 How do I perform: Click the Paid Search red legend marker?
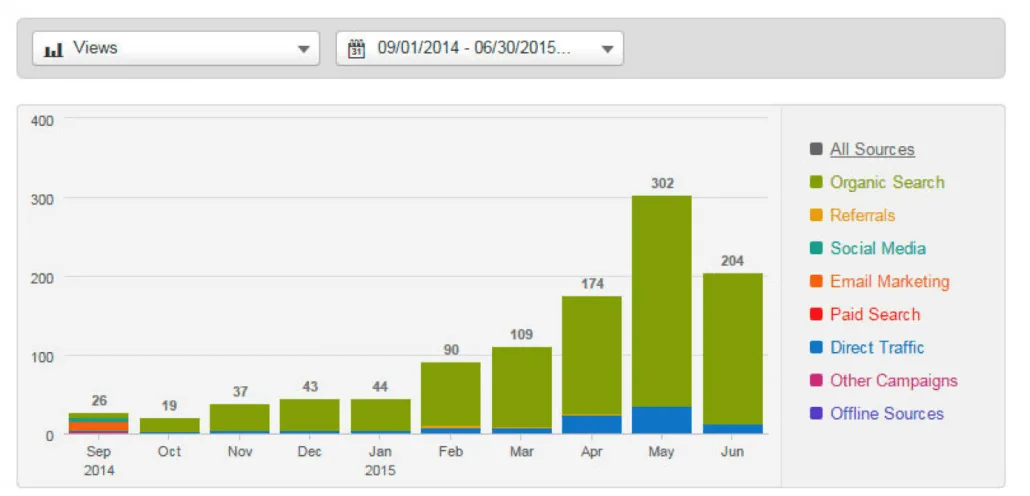click(x=816, y=315)
